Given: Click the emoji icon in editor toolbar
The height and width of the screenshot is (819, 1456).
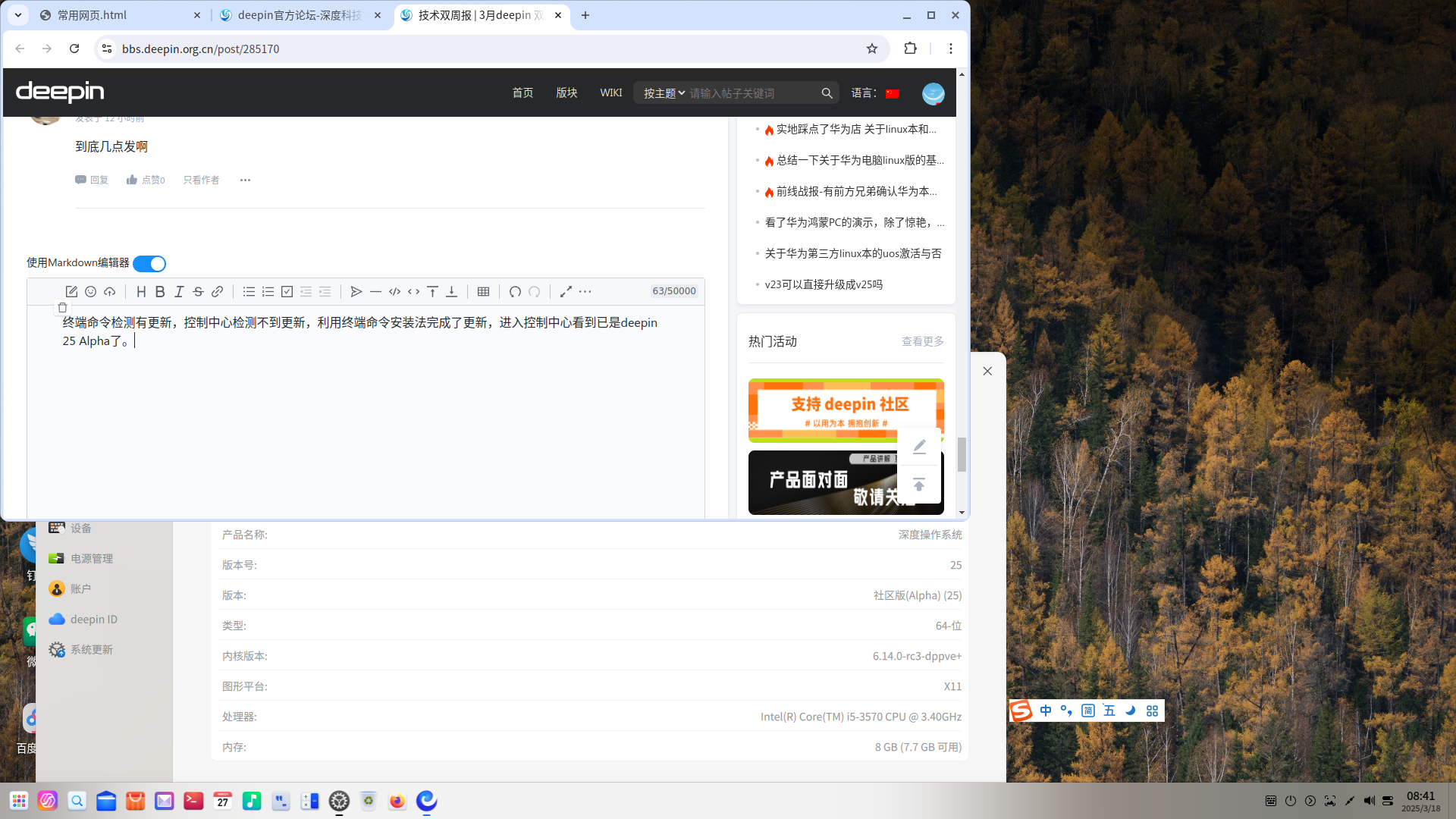Looking at the screenshot, I should (90, 291).
